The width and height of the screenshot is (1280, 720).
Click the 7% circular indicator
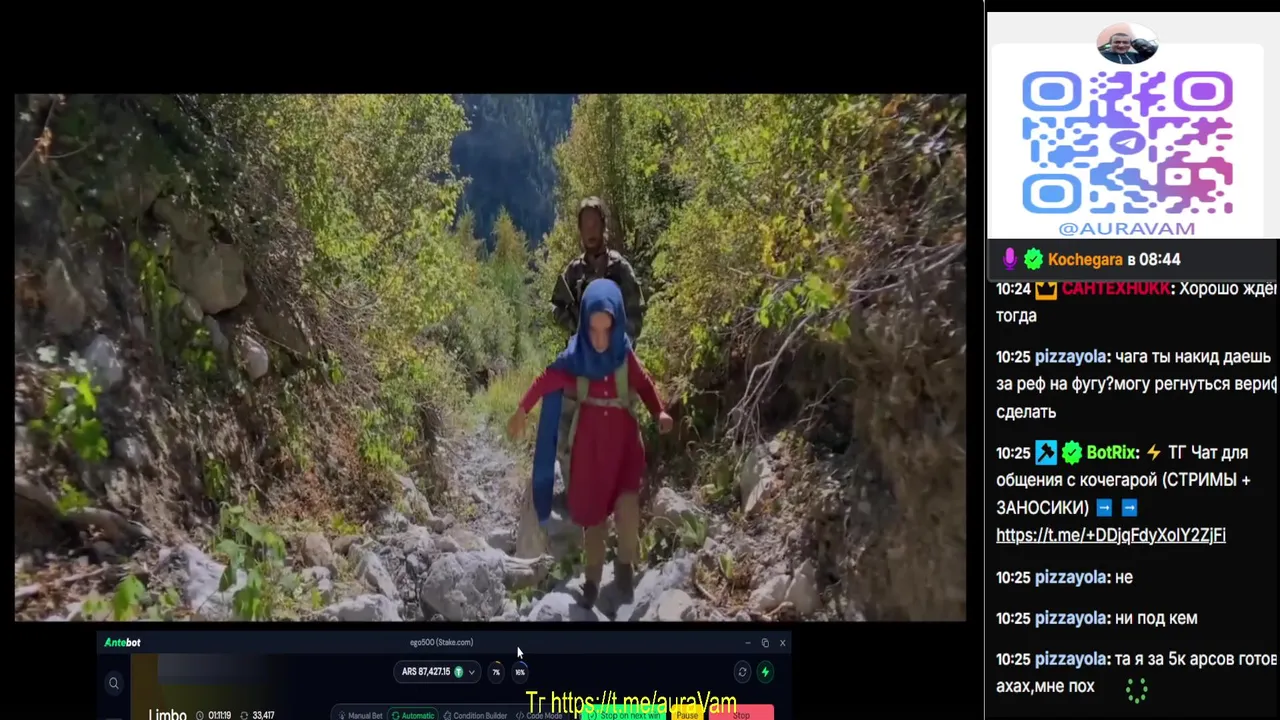click(x=496, y=672)
